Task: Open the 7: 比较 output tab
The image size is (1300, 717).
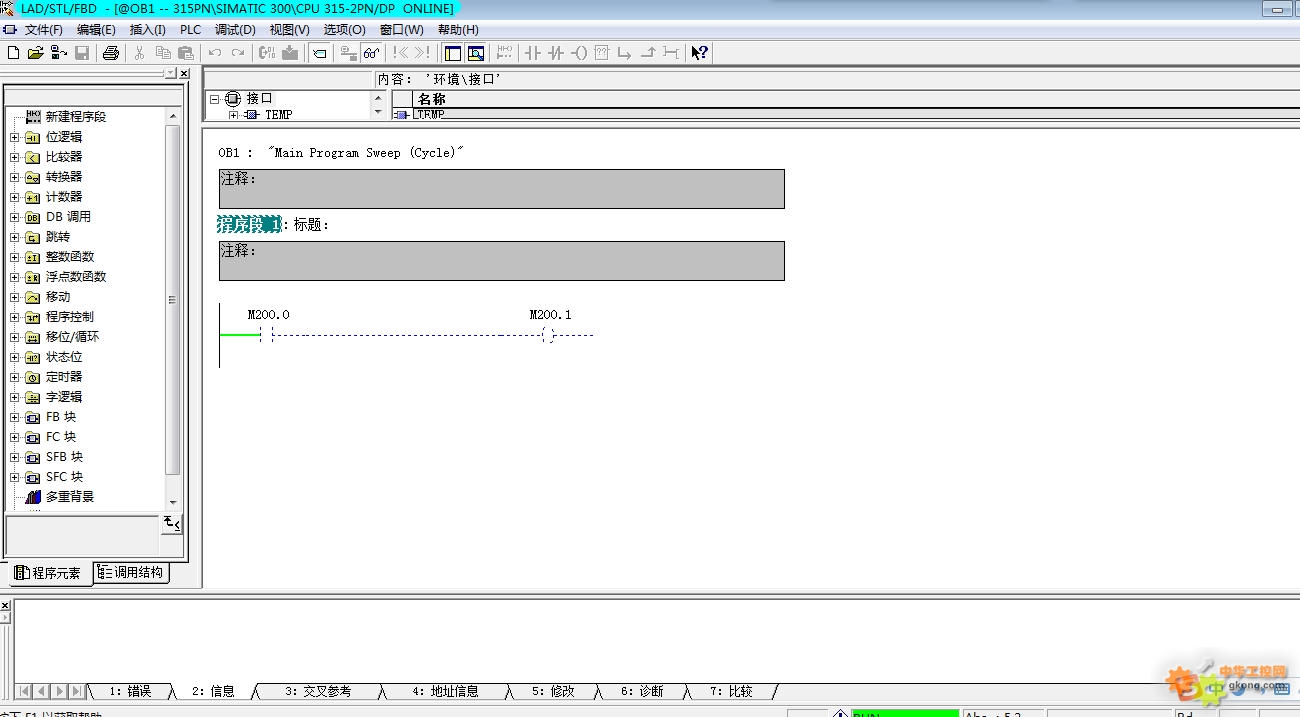Action: coord(731,691)
